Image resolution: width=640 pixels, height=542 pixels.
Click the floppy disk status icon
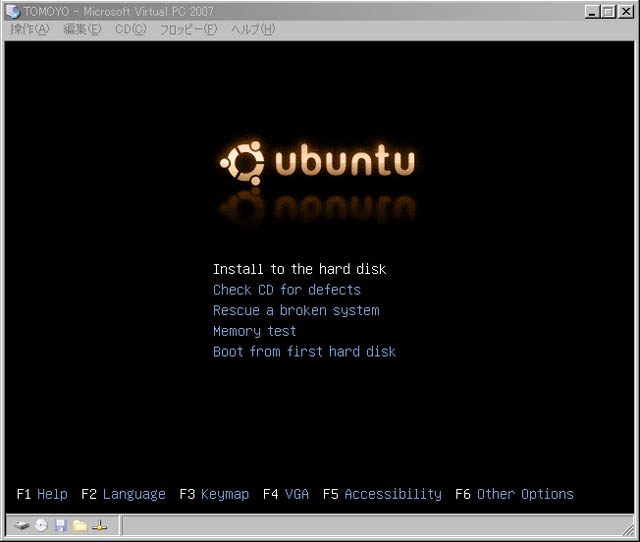pos(60,525)
